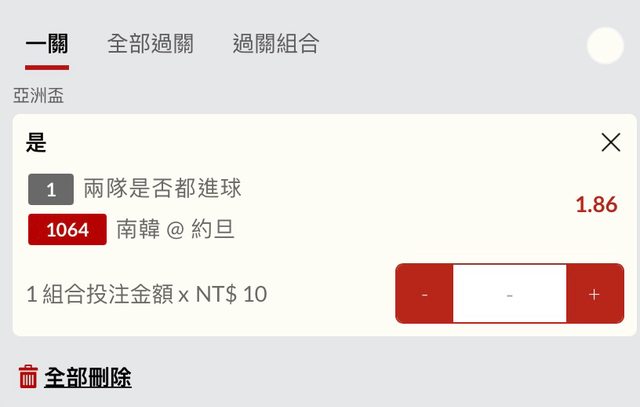This screenshot has height=407, width=640.
Task: Click the red trash can icon
Action: (28, 377)
